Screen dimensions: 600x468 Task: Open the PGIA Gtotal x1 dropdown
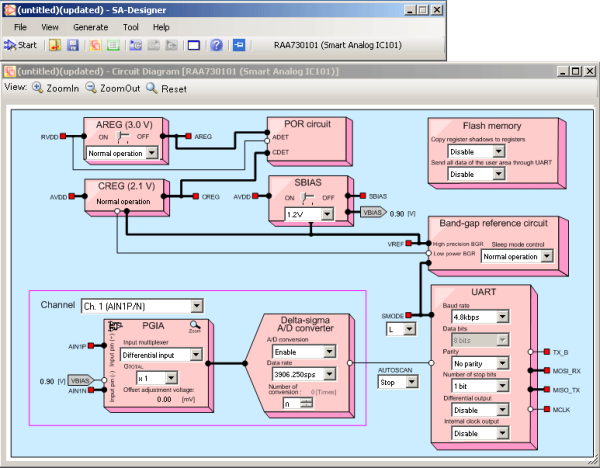point(157,378)
